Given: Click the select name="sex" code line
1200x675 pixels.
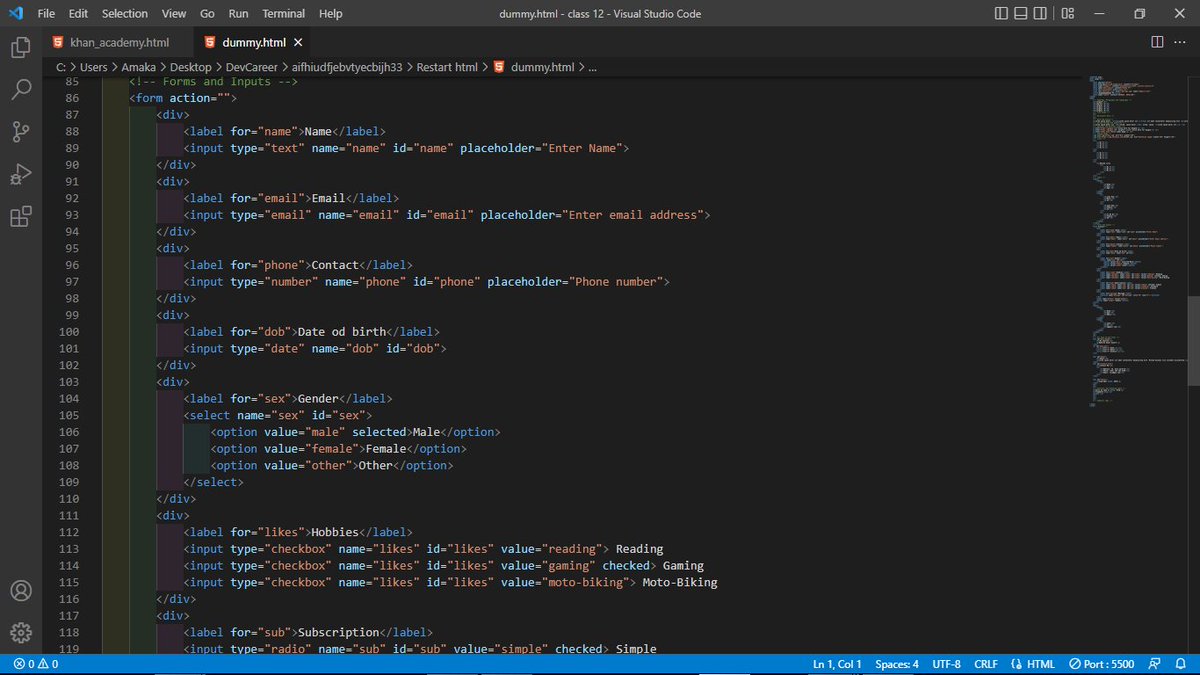Looking at the screenshot, I should point(277,415).
